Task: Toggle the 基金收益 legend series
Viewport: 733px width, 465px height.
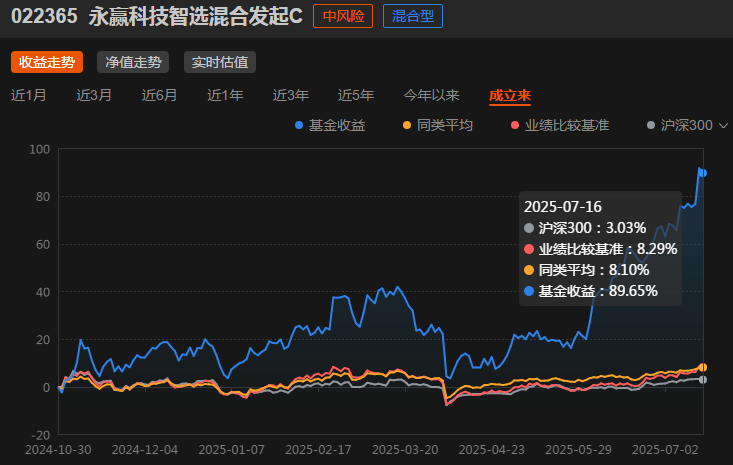Action: click(x=330, y=125)
